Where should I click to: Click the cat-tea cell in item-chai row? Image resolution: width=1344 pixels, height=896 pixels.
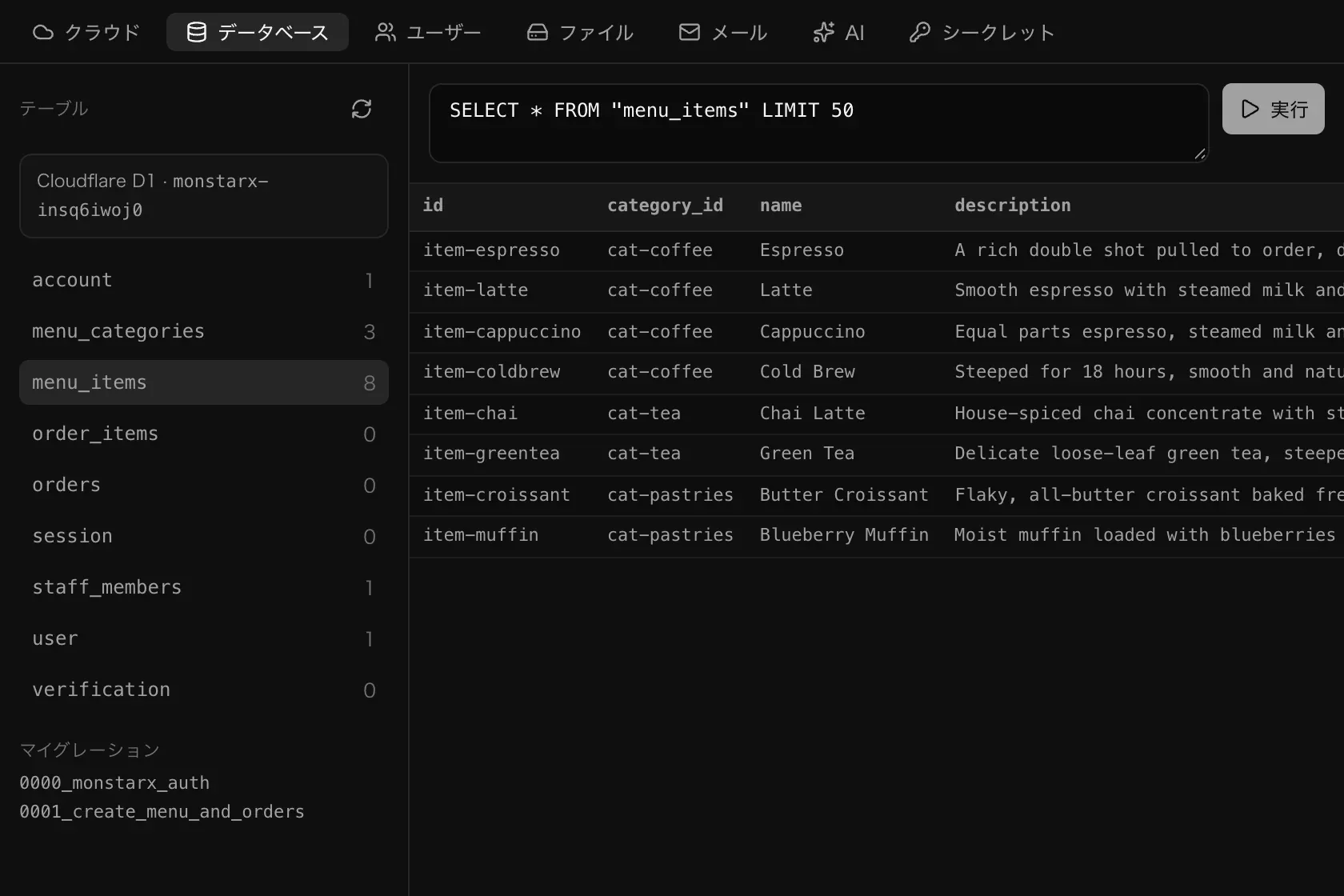pyautogui.click(x=644, y=414)
